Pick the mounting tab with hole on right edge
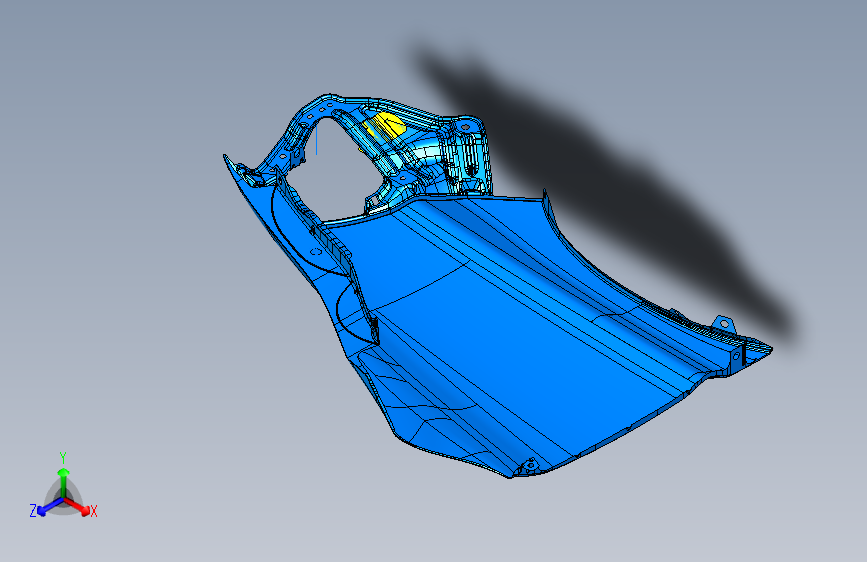Viewport: 867px width, 562px height. click(723, 324)
